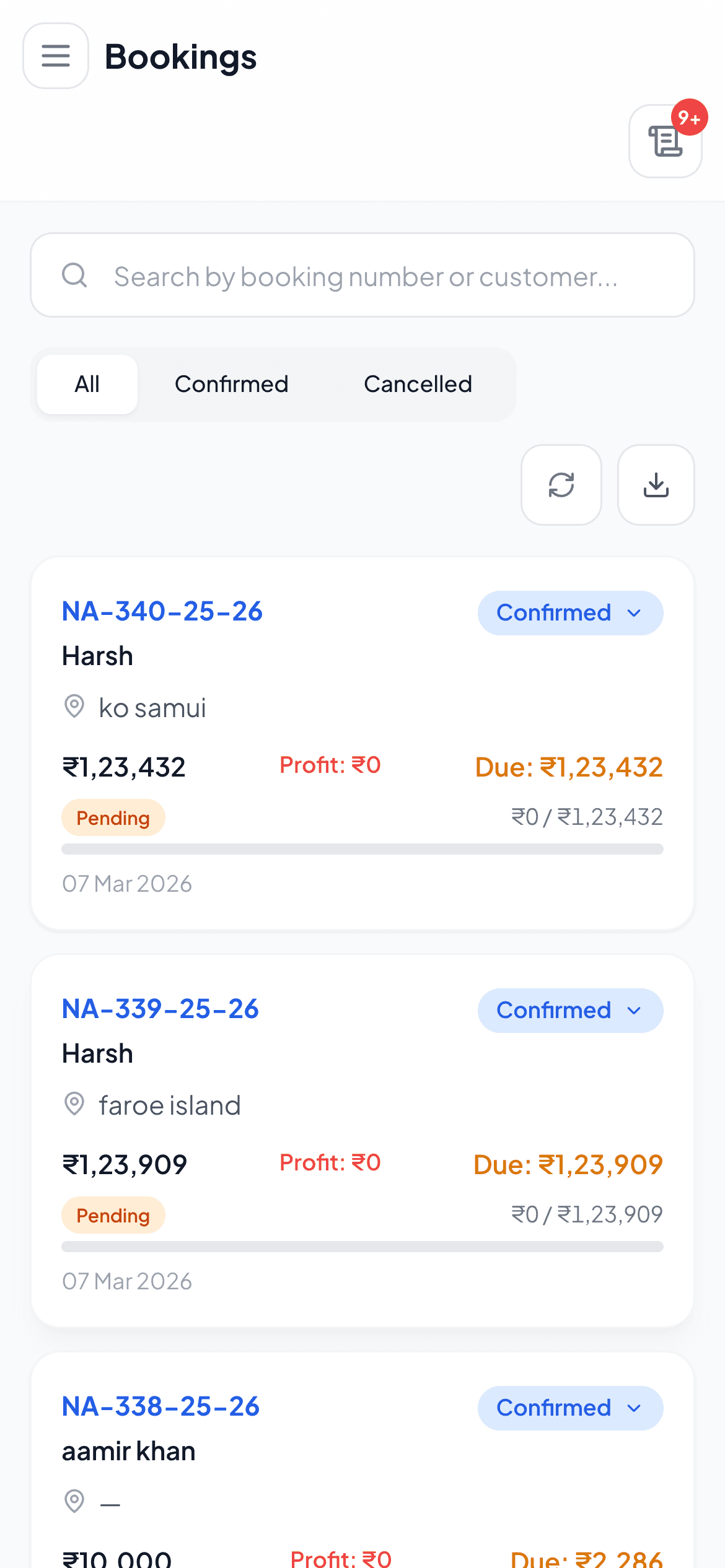Open booking NA-339-25-26 link

[160, 1009]
